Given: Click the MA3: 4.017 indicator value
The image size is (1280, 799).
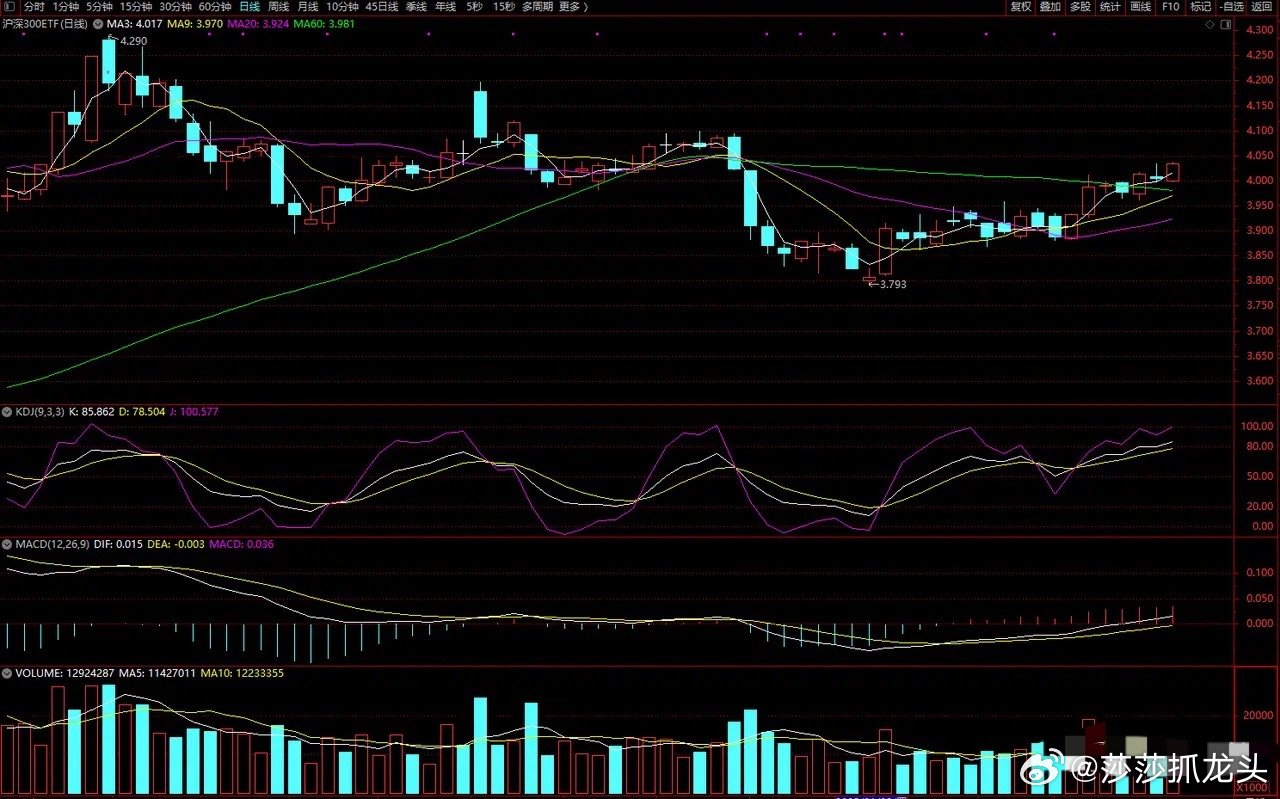Looking at the screenshot, I should coord(137,22).
